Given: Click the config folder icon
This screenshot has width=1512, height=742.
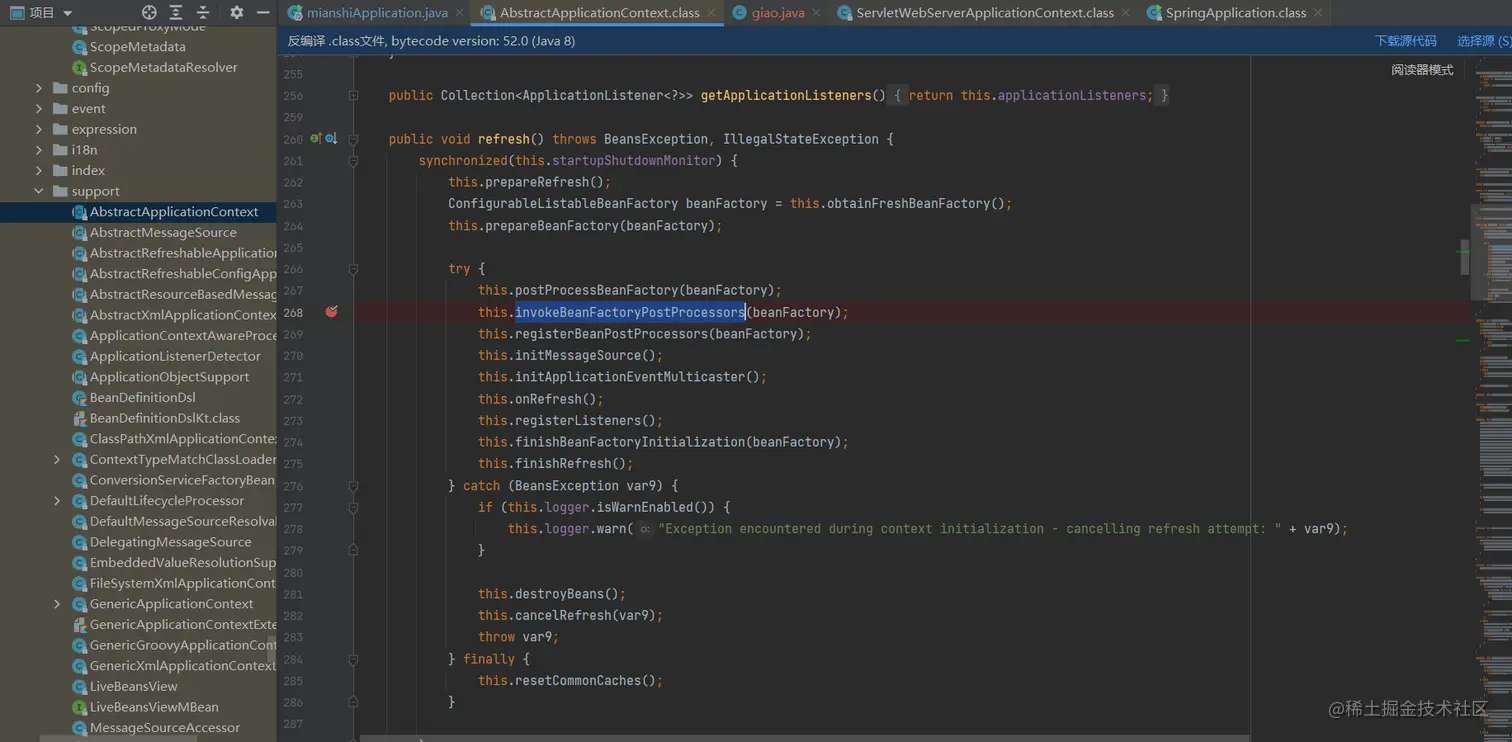Looking at the screenshot, I should click(x=60, y=88).
